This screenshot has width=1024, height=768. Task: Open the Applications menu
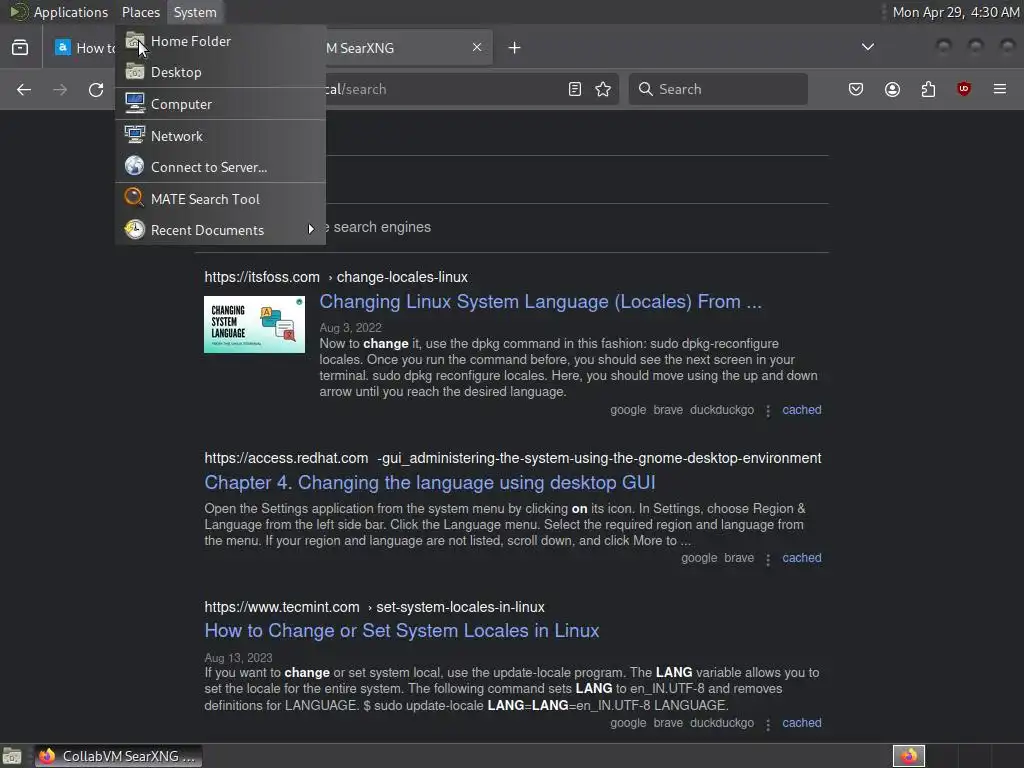pos(71,12)
